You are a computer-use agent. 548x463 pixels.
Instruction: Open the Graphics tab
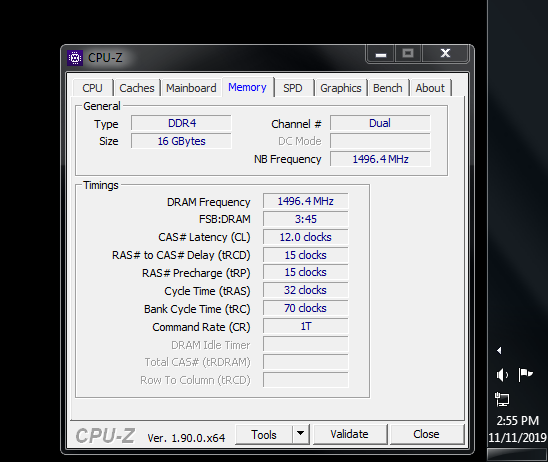coord(341,88)
